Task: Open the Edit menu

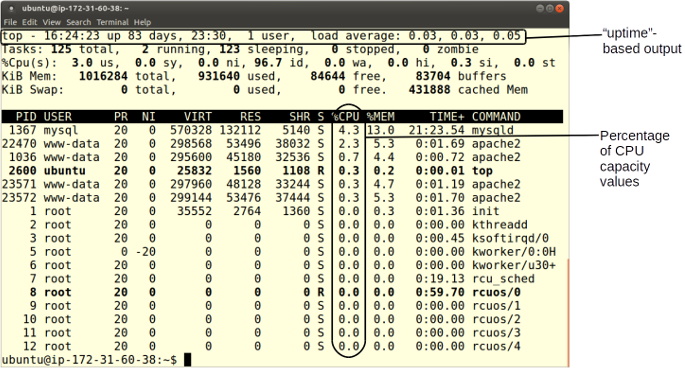Action: click(x=30, y=22)
